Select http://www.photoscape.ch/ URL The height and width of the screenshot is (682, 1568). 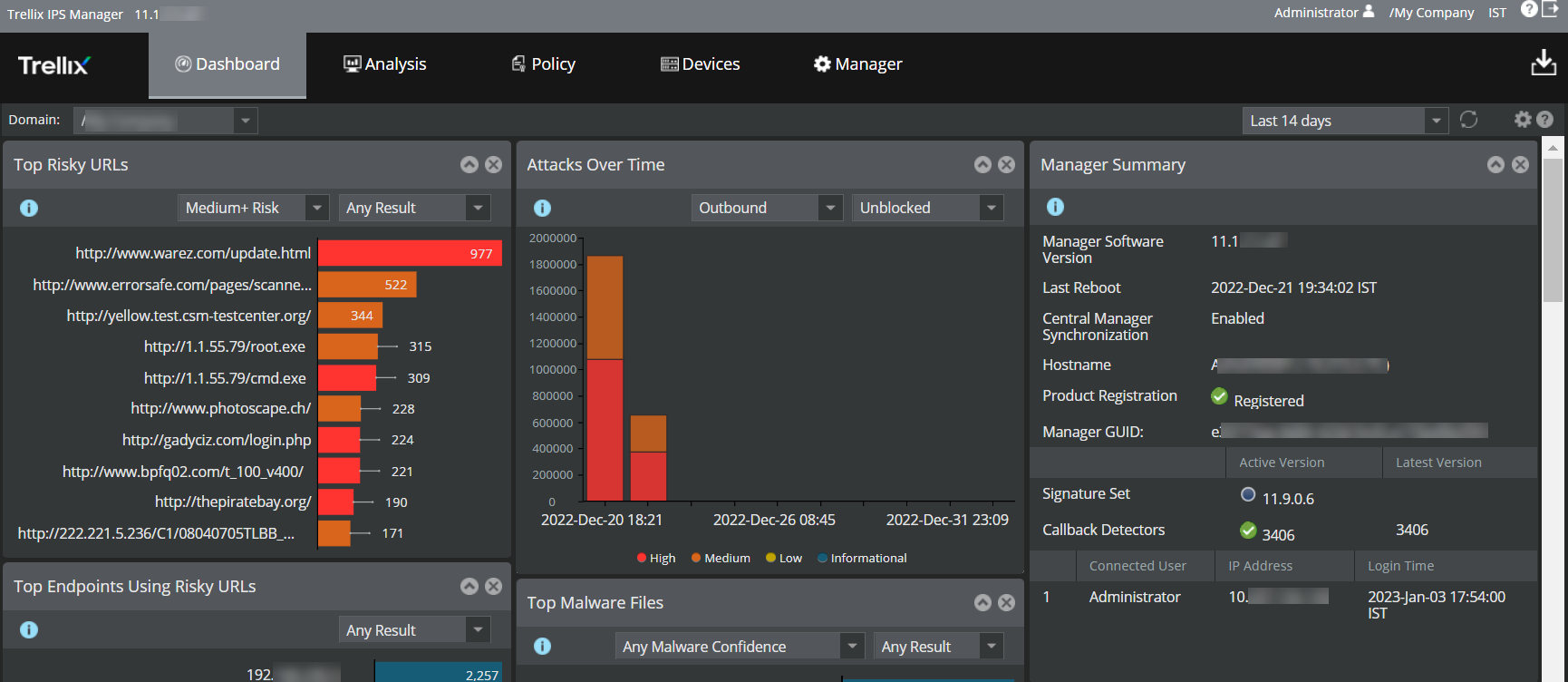click(x=221, y=408)
